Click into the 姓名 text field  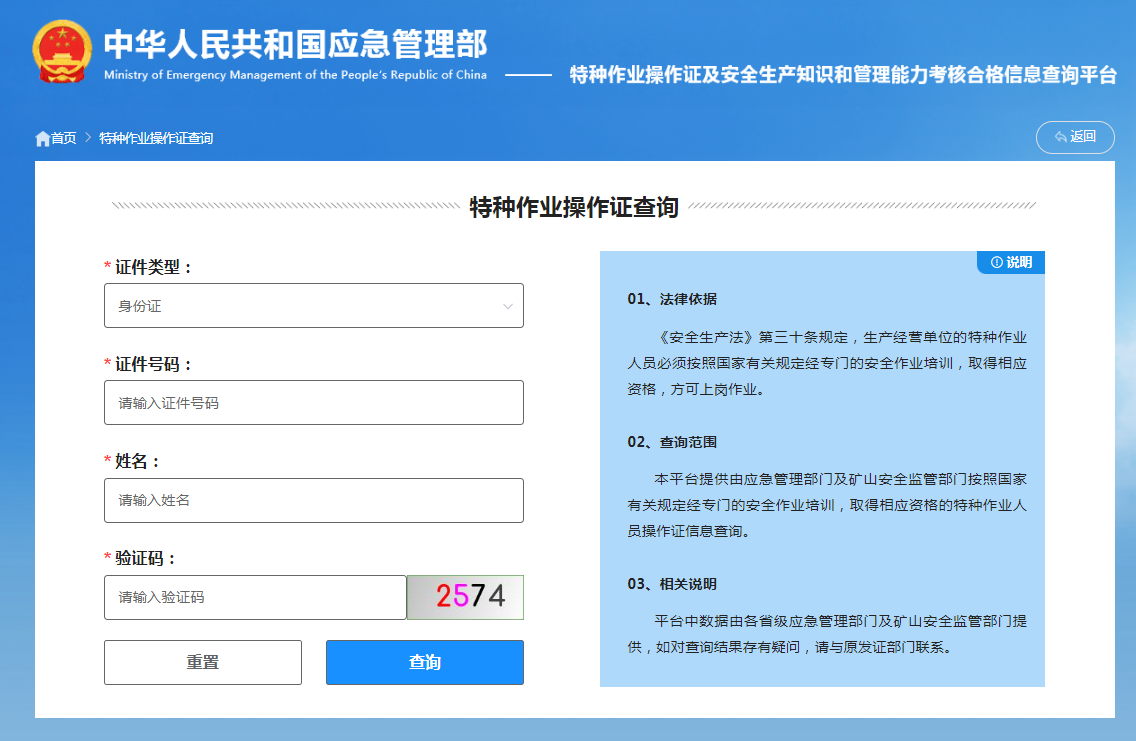pos(313,500)
